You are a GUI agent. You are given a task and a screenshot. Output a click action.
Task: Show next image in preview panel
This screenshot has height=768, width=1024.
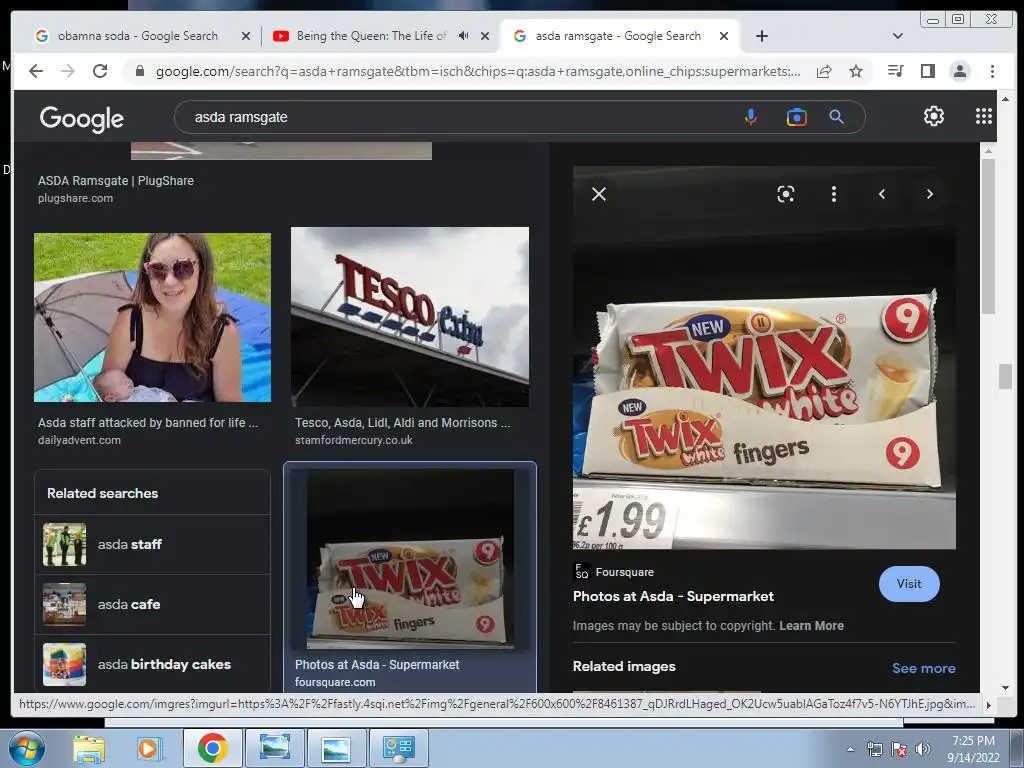[929, 194]
